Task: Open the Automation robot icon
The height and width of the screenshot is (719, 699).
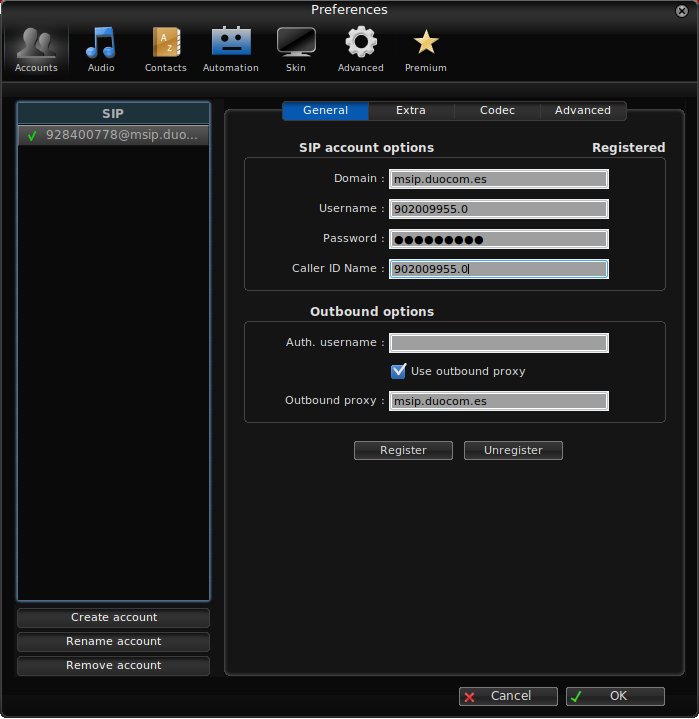Action: click(x=231, y=48)
